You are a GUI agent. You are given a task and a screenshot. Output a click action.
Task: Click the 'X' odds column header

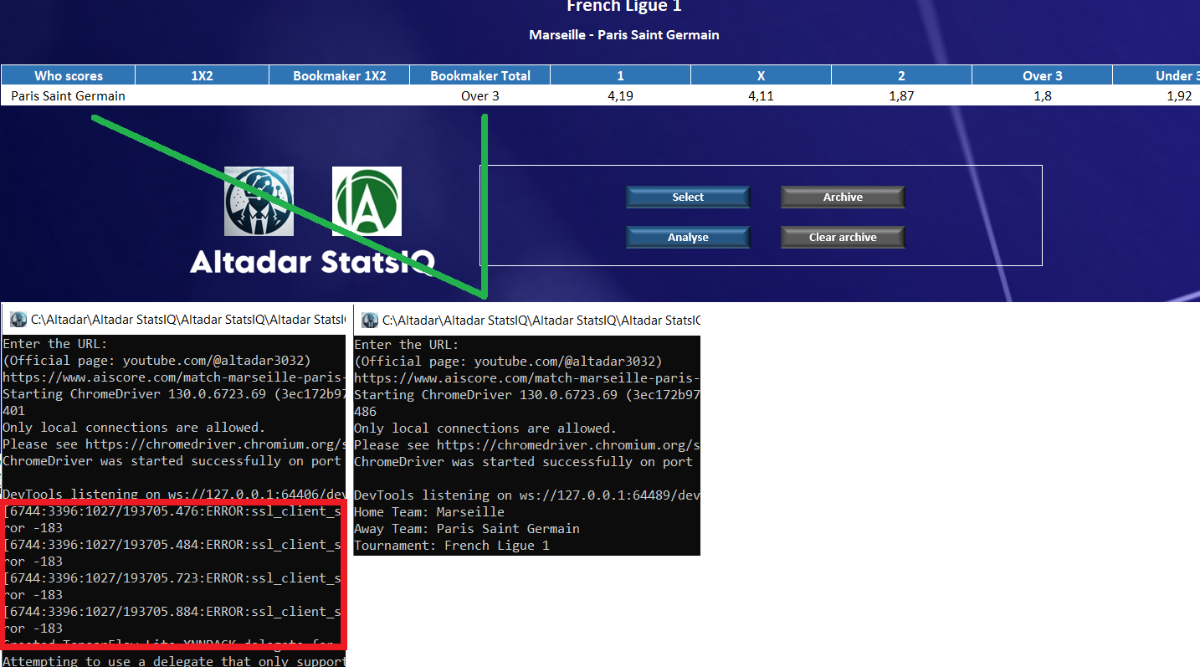pos(761,75)
